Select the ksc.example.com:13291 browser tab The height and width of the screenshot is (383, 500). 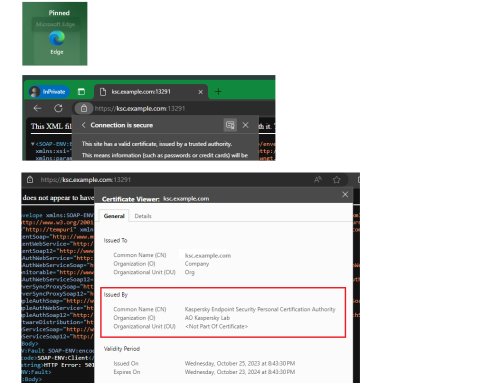[150, 92]
